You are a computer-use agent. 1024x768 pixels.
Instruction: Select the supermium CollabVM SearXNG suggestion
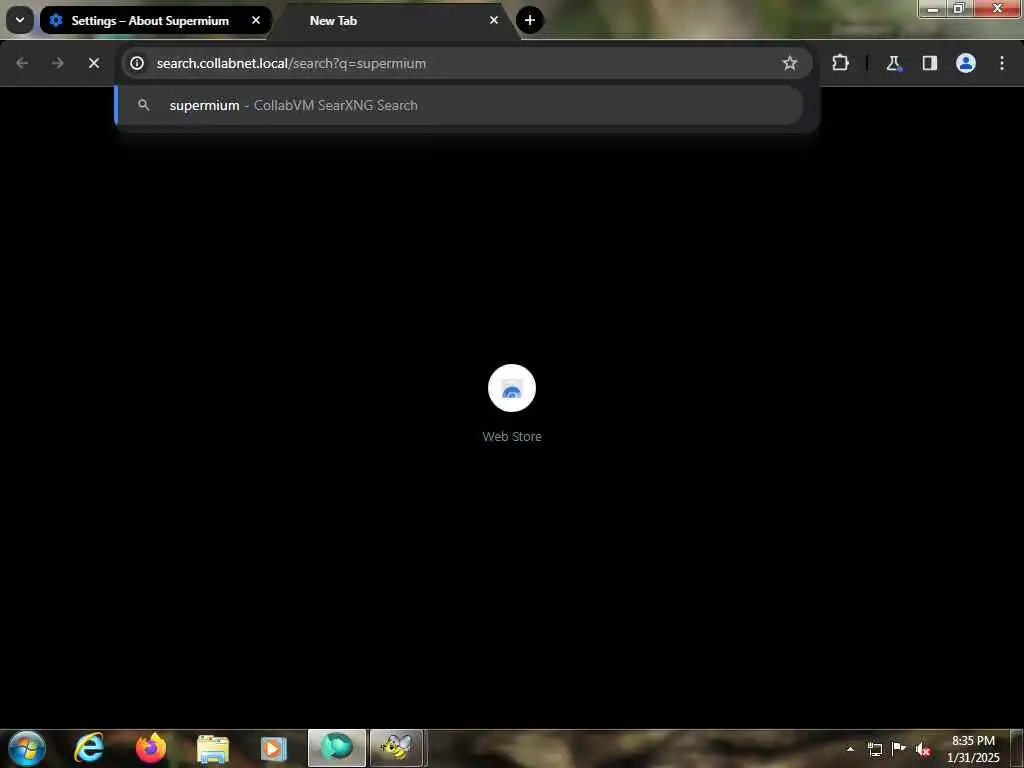(459, 105)
